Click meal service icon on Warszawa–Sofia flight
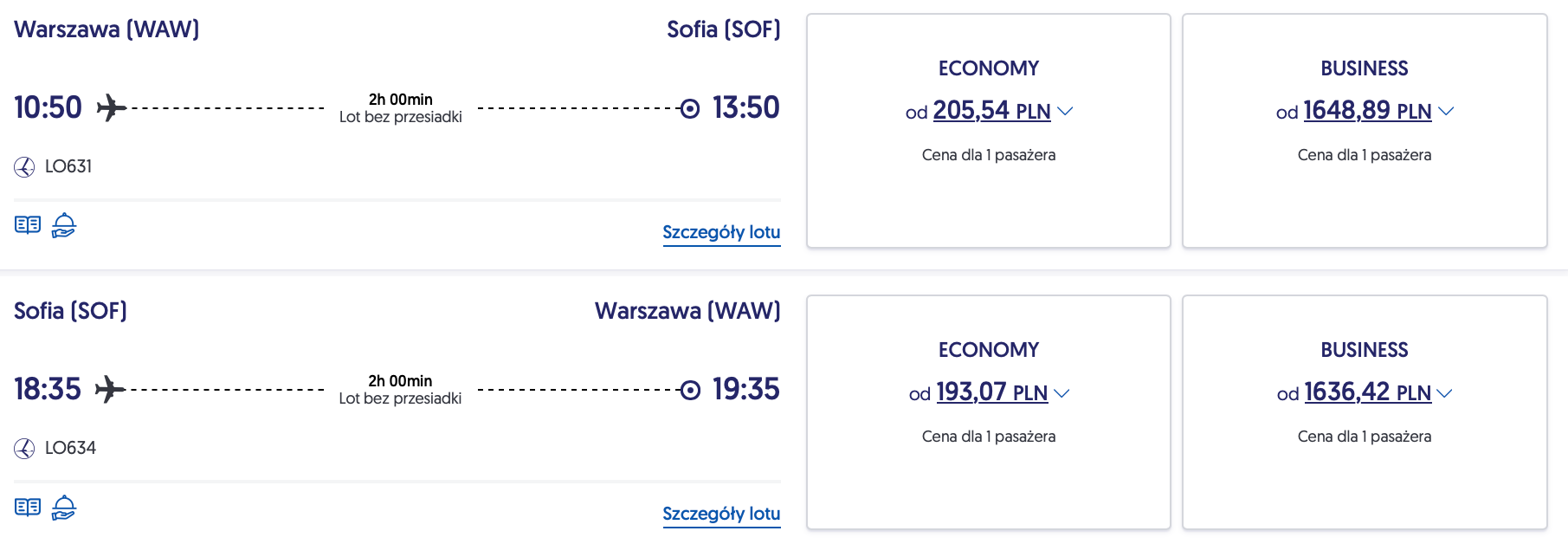Image resolution: width=1568 pixels, height=544 pixels. 64,225
